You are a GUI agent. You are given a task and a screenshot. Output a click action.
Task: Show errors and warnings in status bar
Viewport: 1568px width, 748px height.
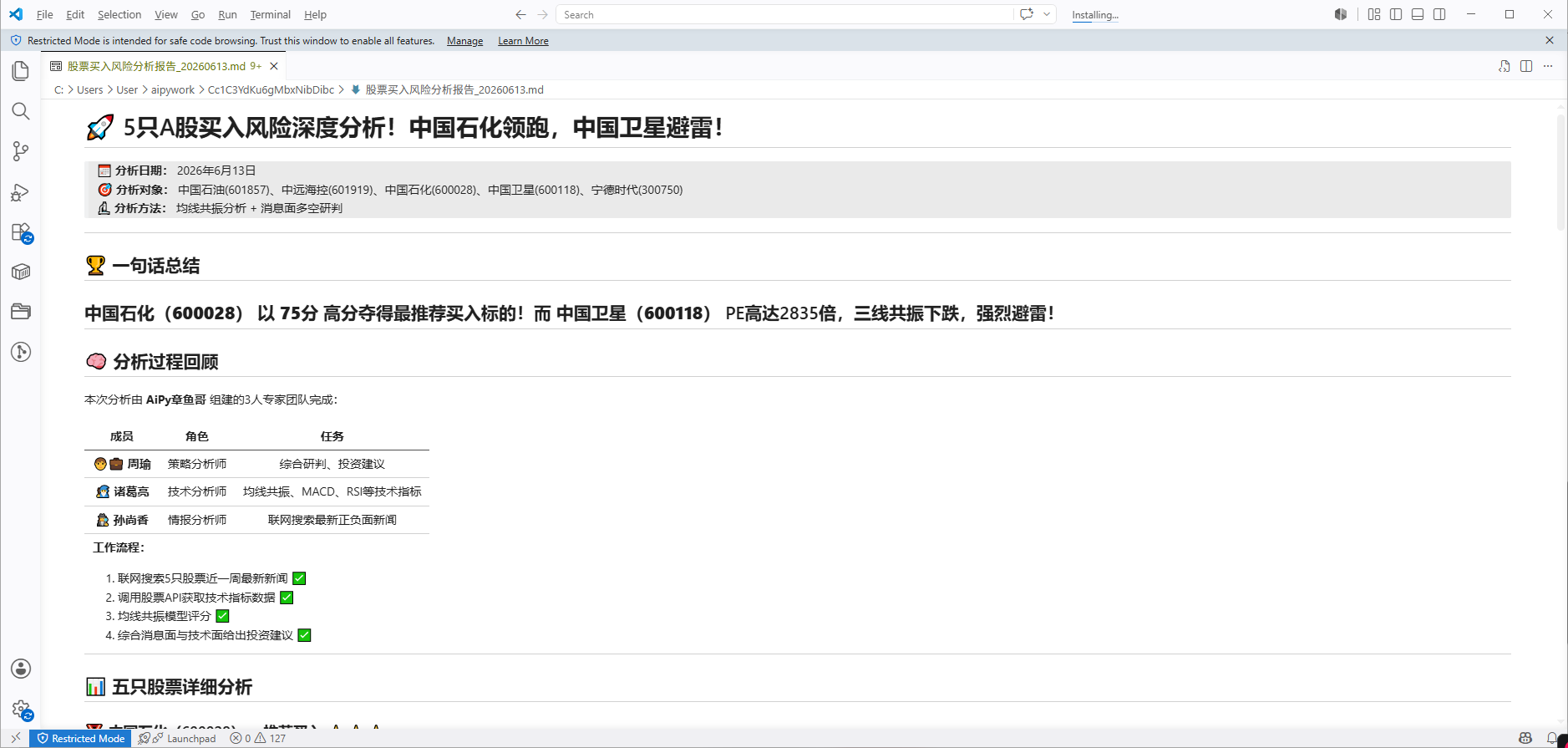coord(258,738)
